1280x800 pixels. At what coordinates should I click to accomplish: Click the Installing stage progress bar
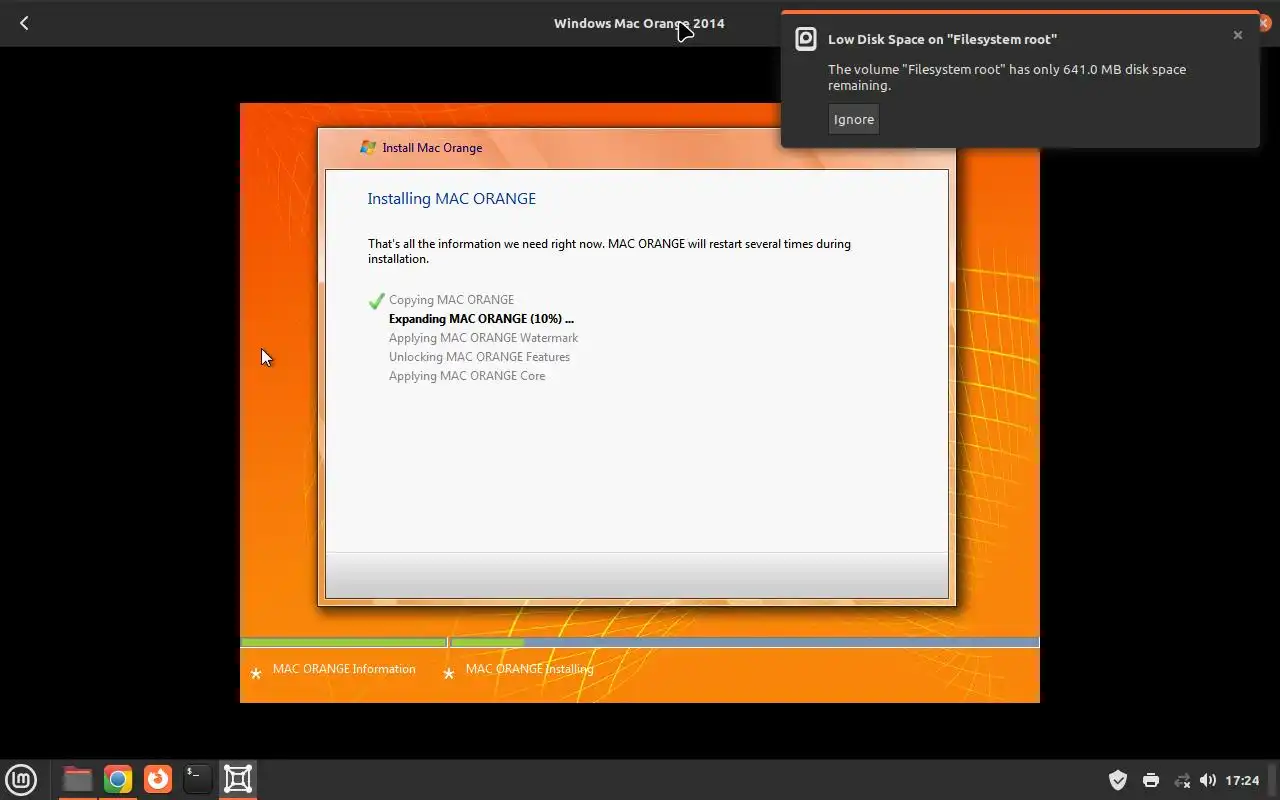point(744,642)
